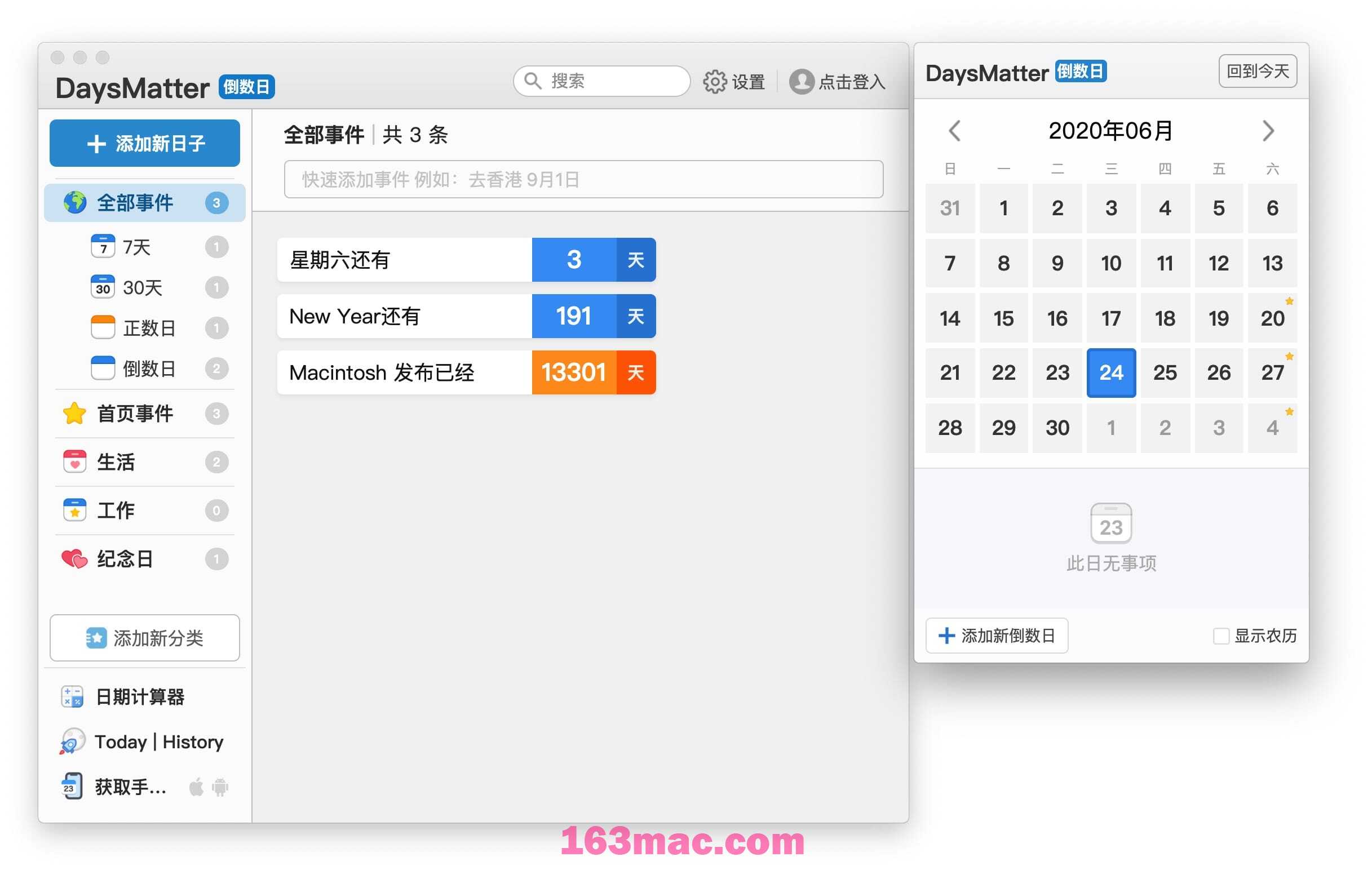Click 获取手... label in the sidebar
Screen dimensions: 1372x870
coord(130,787)
